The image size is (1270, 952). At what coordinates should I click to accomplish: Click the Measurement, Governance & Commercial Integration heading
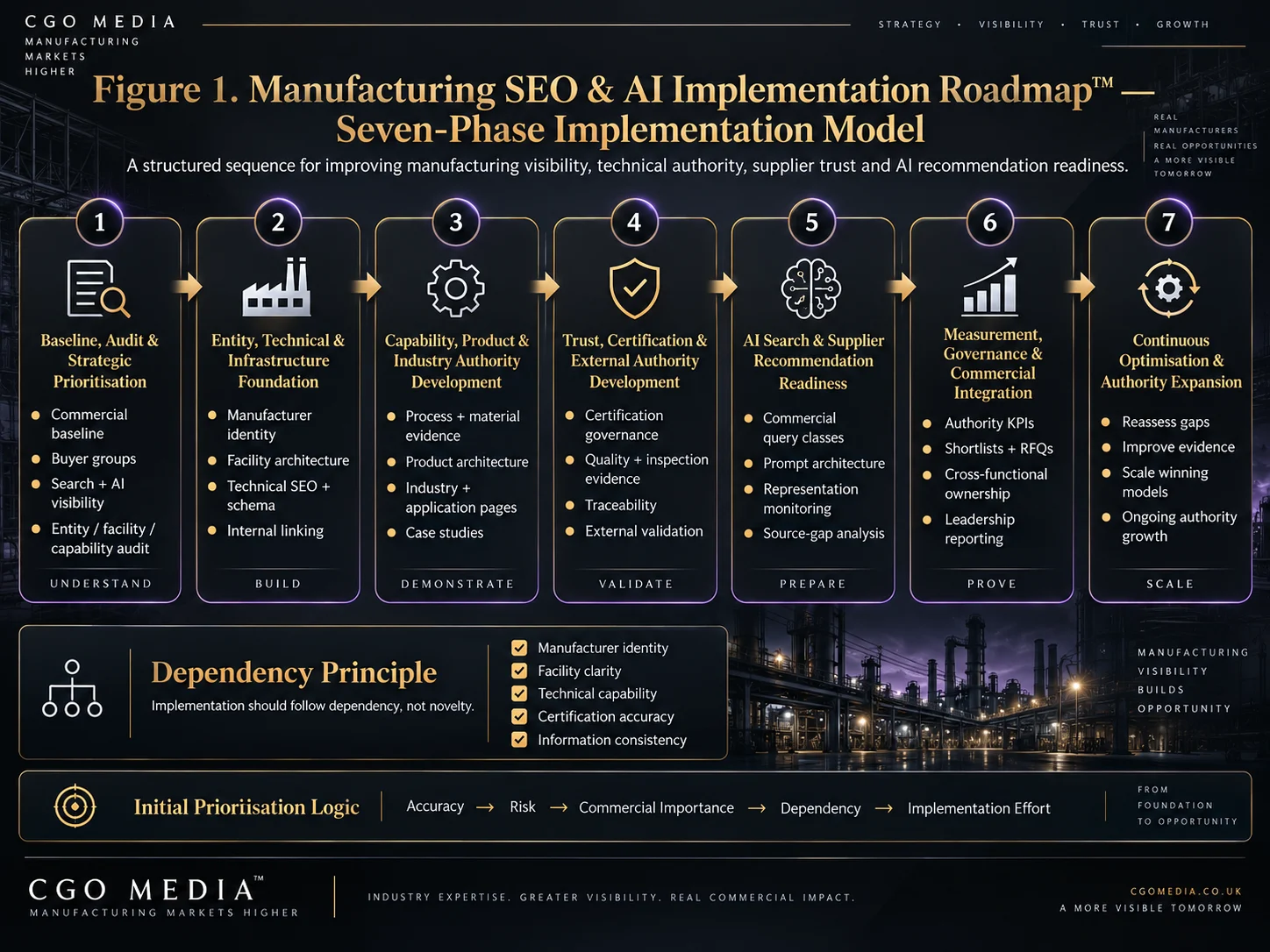[993, 364]
